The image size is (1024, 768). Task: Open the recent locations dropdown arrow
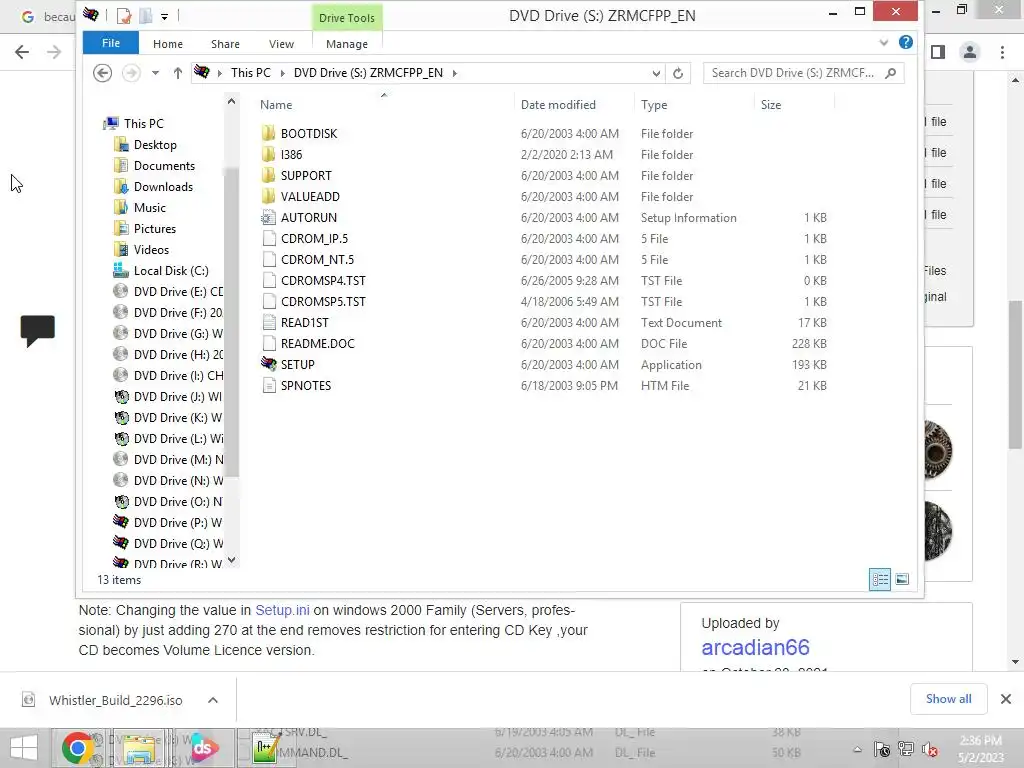click(155, 72)
